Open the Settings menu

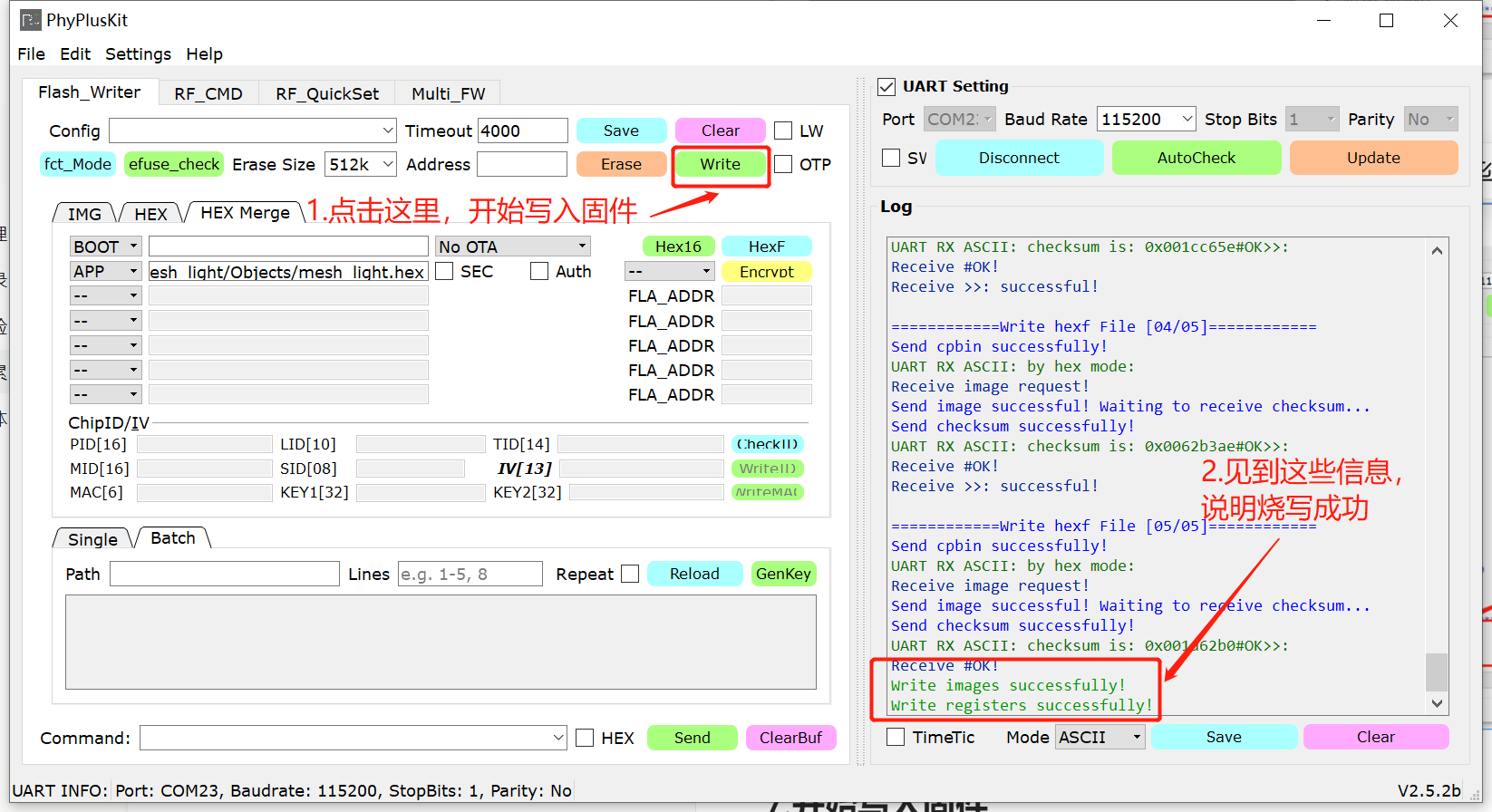[x=138, y=54]
